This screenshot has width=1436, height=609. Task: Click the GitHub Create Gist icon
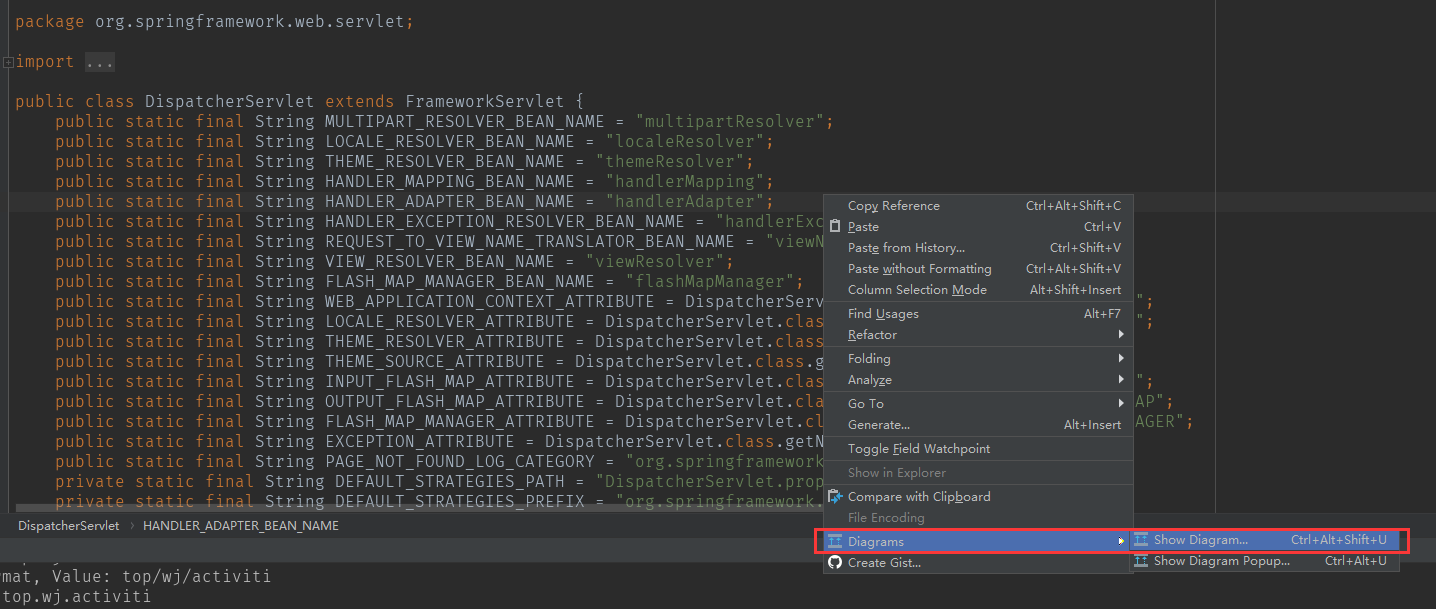click(x=835, y=562)
